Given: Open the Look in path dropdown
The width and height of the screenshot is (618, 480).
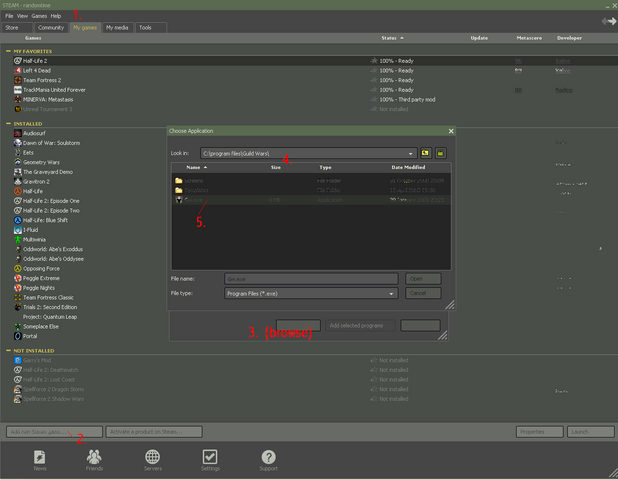Looking at the screenshot, I should pyautogui.click(x=410, y=153).
